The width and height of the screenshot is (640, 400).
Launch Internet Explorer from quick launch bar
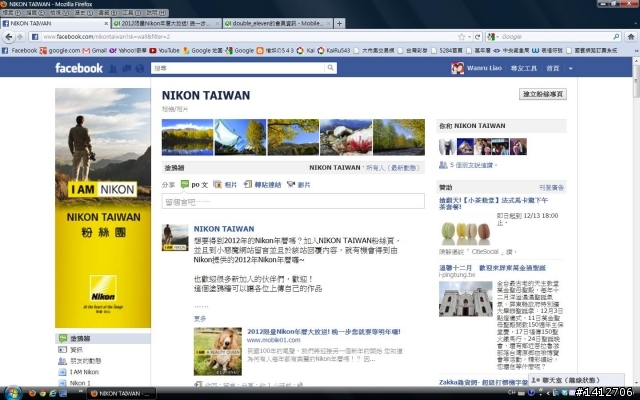coord(53,393)
